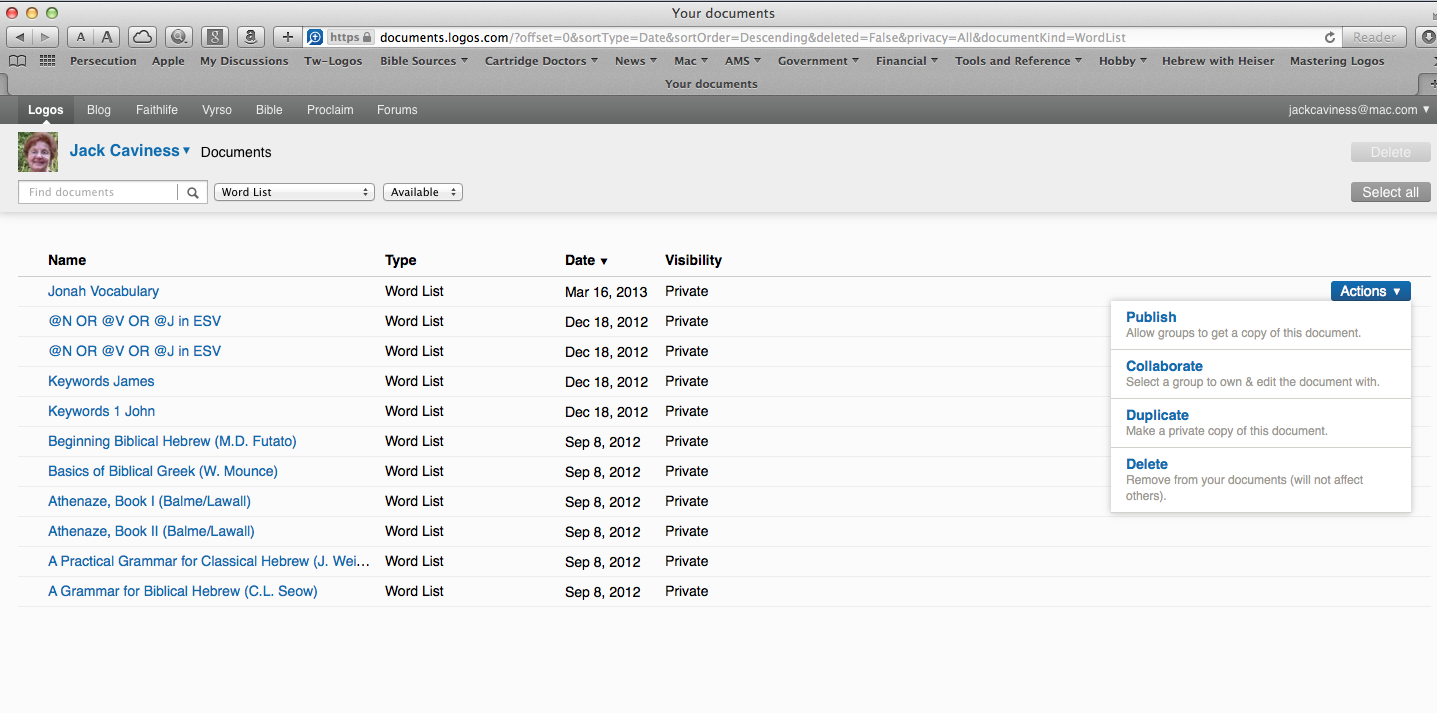Viewport: 1437px width, 713px height.
Task: Open the Mac bookmarks folder
Action: pos(690,61)
